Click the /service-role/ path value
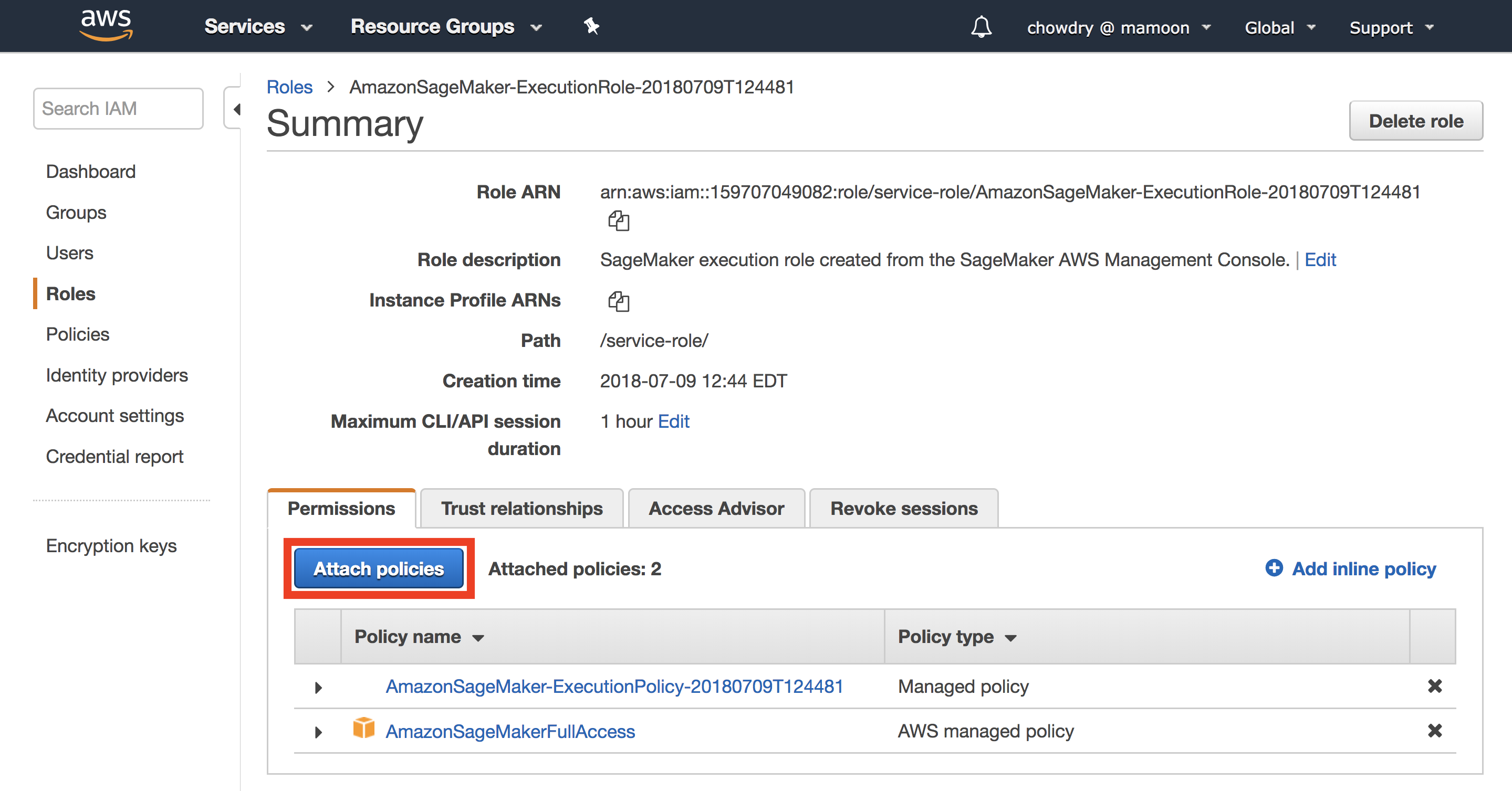This screenshot has width=1512, height=791. point(654,340)
